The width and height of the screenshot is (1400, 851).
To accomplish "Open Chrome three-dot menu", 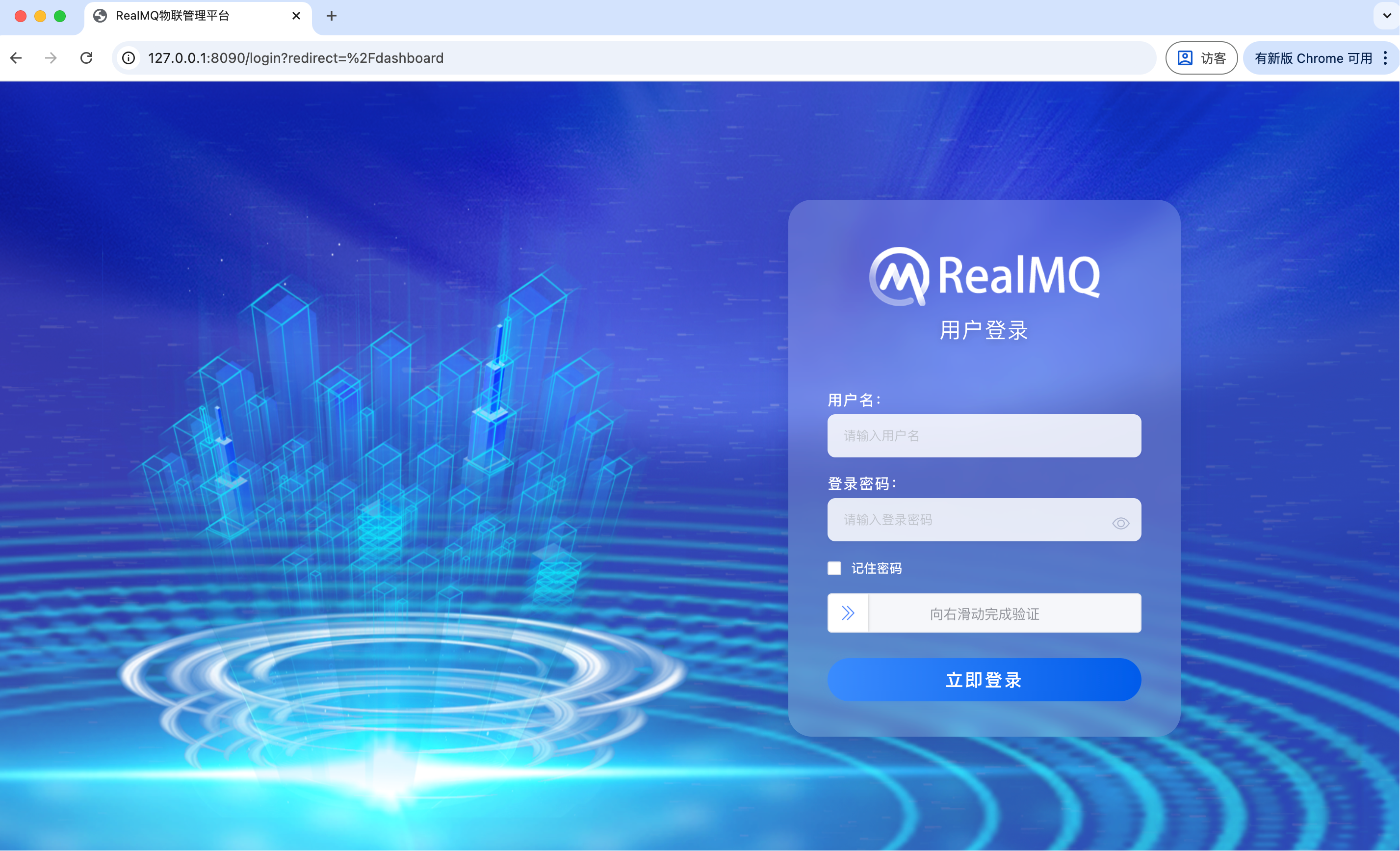I will 1385,58.
